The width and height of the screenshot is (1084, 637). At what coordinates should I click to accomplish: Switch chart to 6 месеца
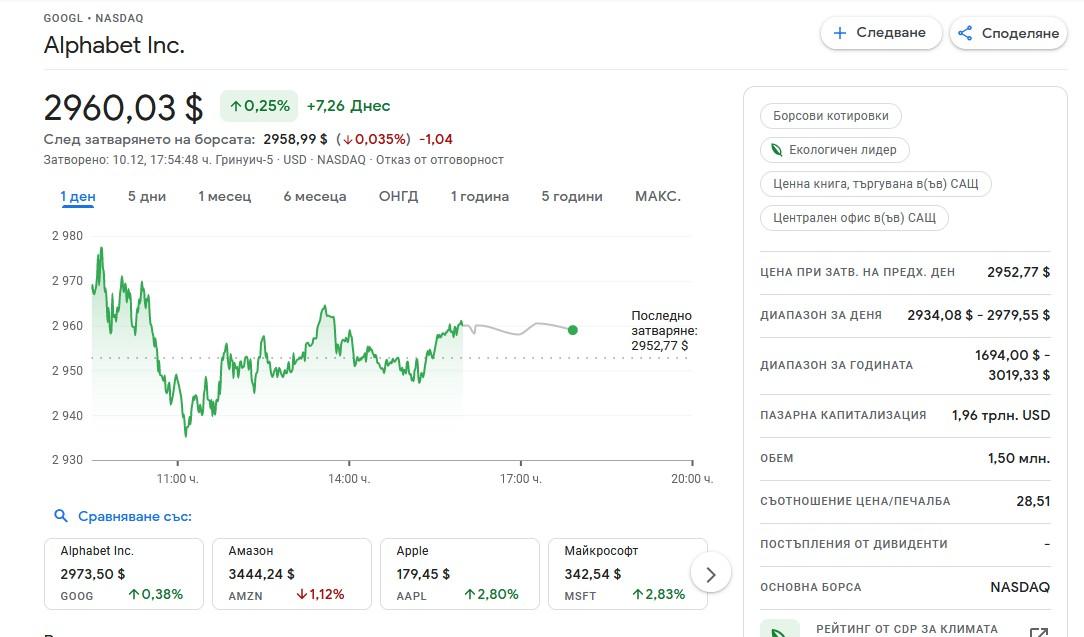point(315,196)
